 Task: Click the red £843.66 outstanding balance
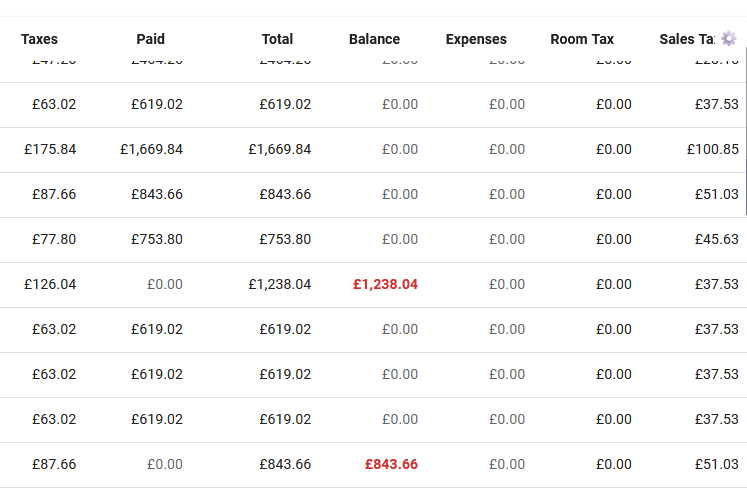[391, 465]
